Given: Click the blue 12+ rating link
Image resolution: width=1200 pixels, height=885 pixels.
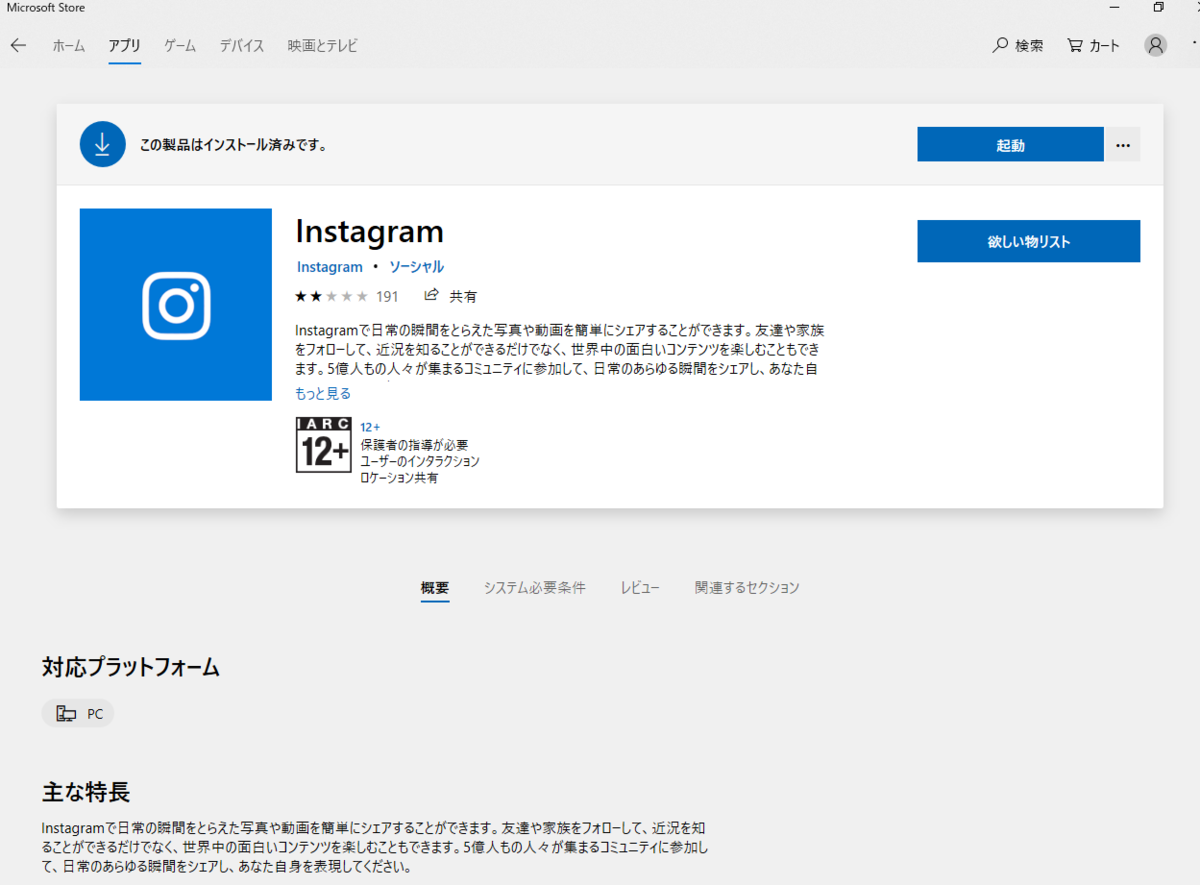Looking at the screenshot, I should tap(370, 427).
